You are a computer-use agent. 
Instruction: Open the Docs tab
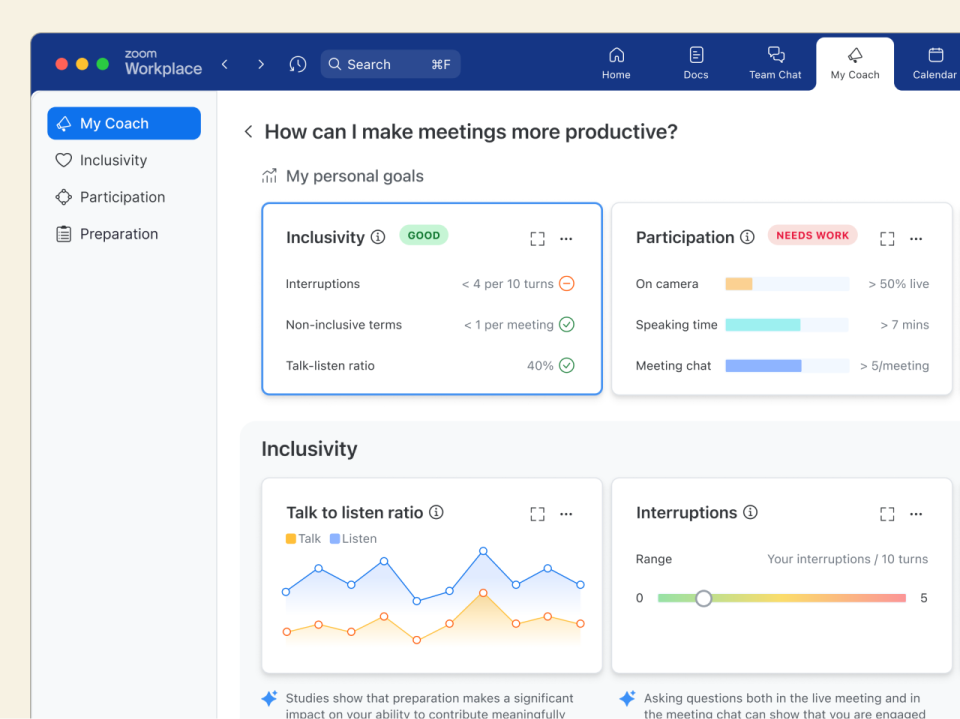click(696, 63)
